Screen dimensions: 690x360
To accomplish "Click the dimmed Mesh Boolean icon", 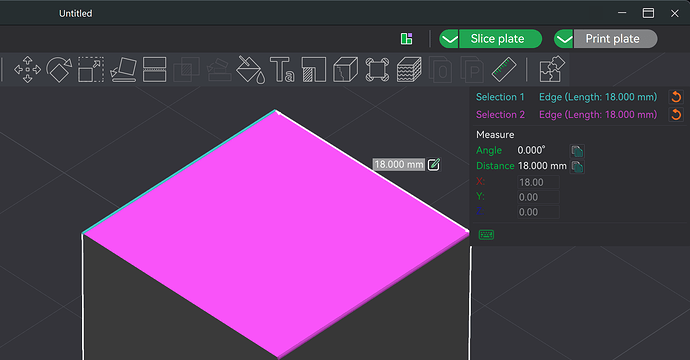I will coord(187,70).
